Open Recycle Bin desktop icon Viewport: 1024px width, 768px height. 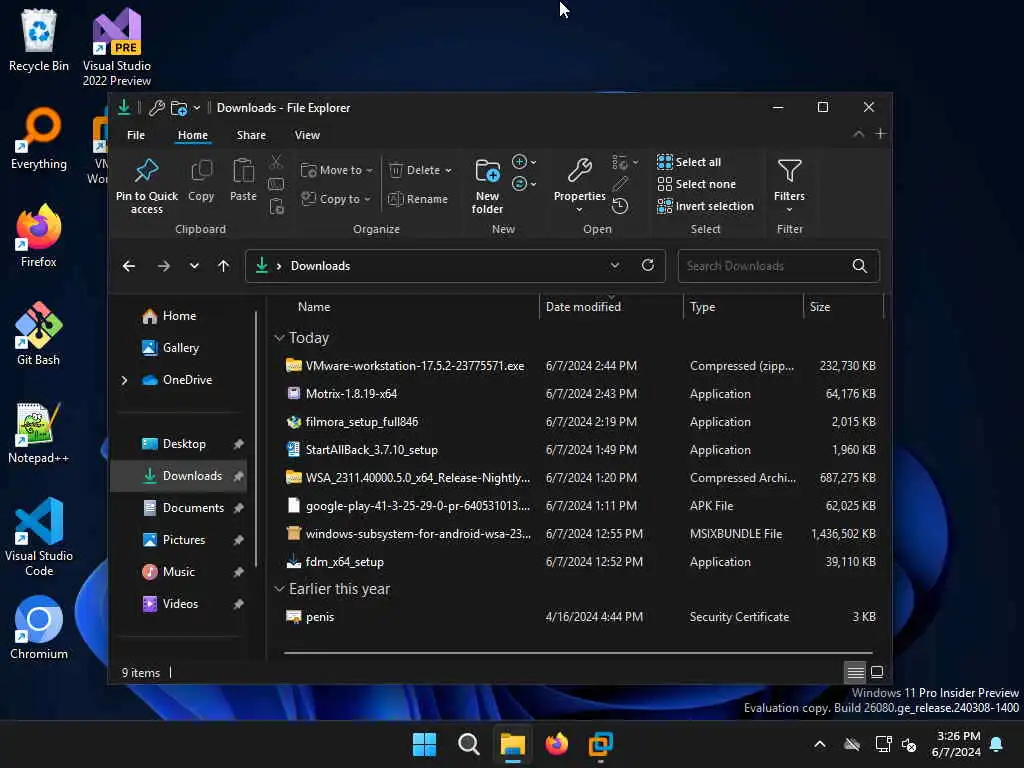39,40
